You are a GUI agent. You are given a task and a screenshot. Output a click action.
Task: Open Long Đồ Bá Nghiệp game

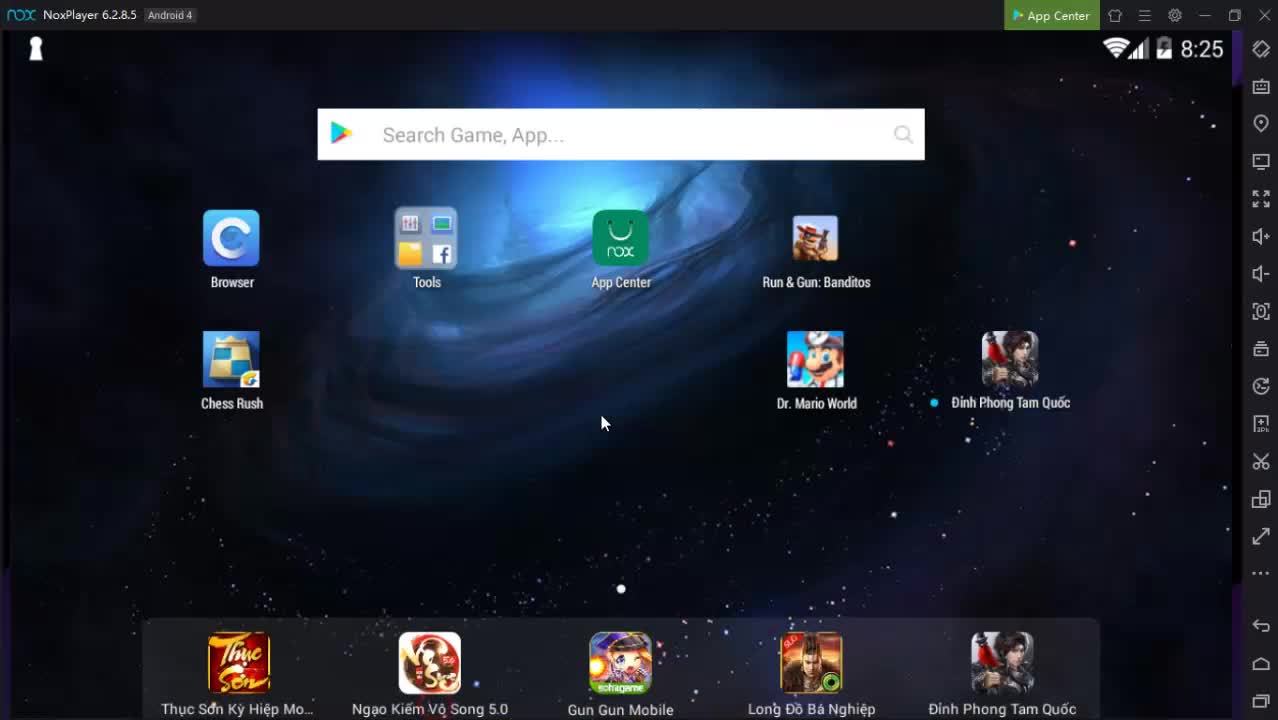pos(811,663)
